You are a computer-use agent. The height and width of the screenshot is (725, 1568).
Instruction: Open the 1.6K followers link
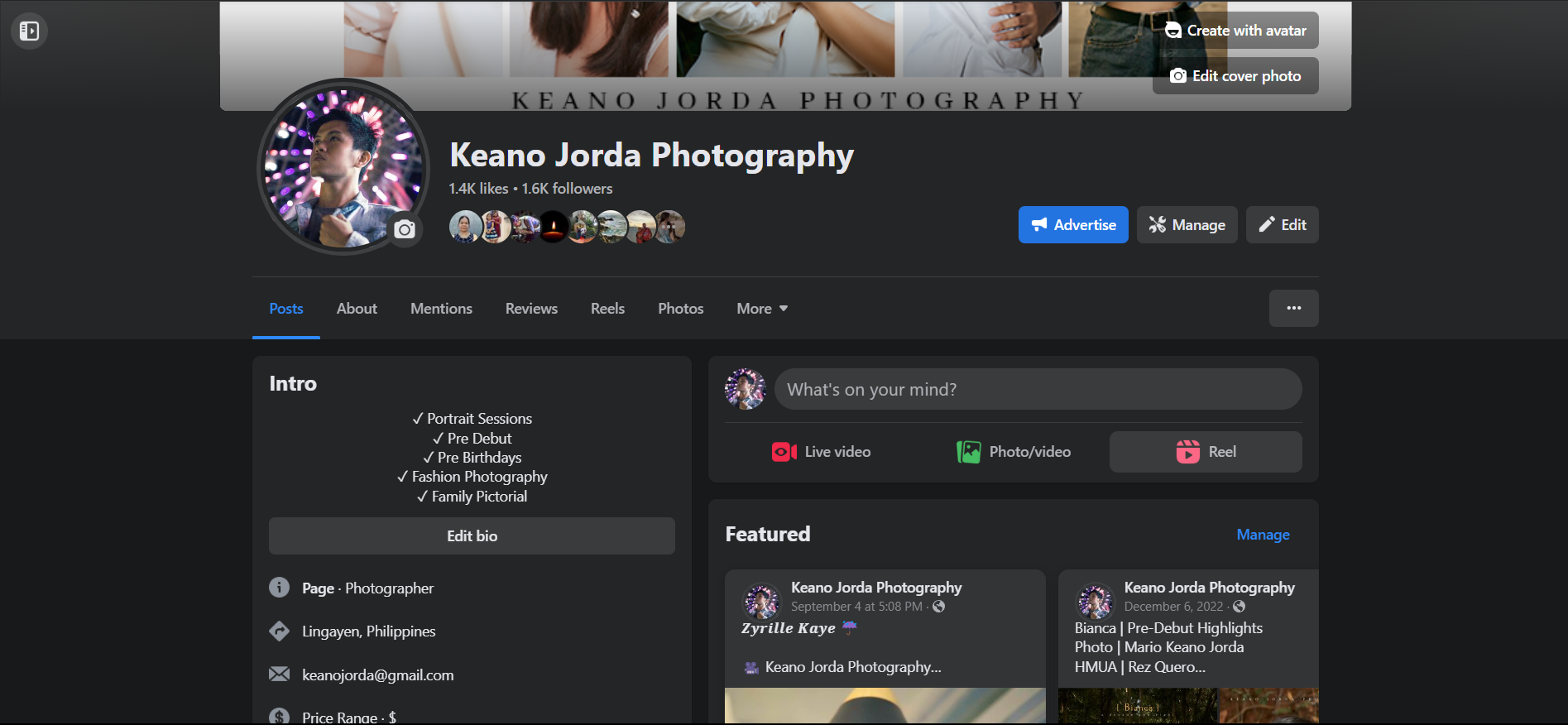pos(567,189)
